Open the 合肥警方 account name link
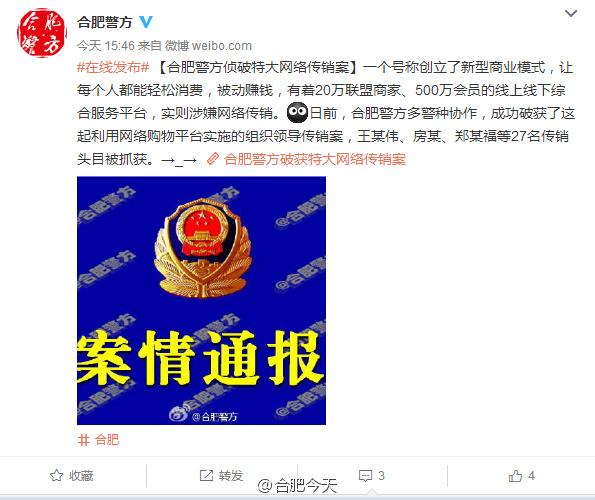 105,22
